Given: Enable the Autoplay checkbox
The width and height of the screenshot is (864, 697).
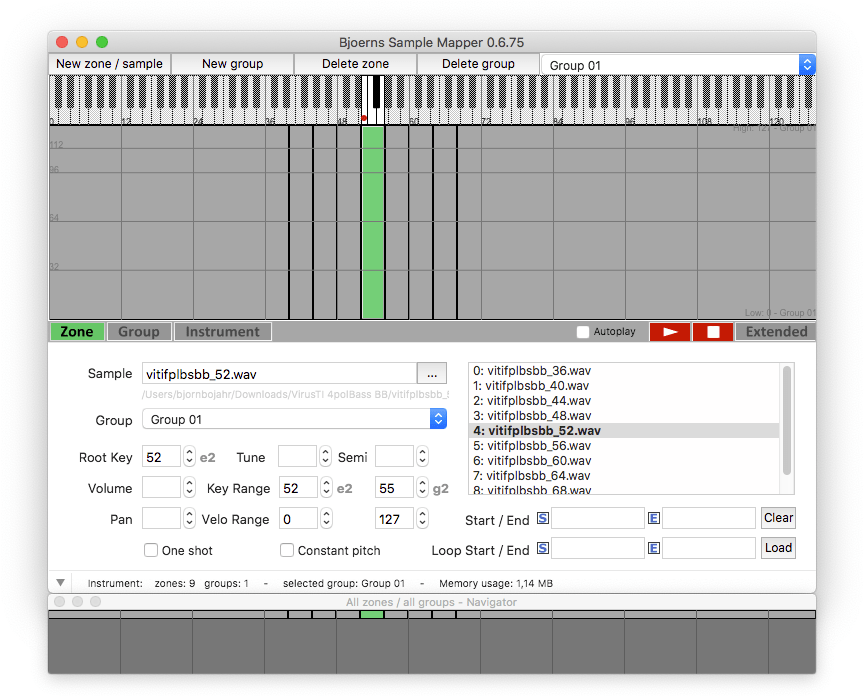Looking at the screenshot, I should tap(582, 332).
